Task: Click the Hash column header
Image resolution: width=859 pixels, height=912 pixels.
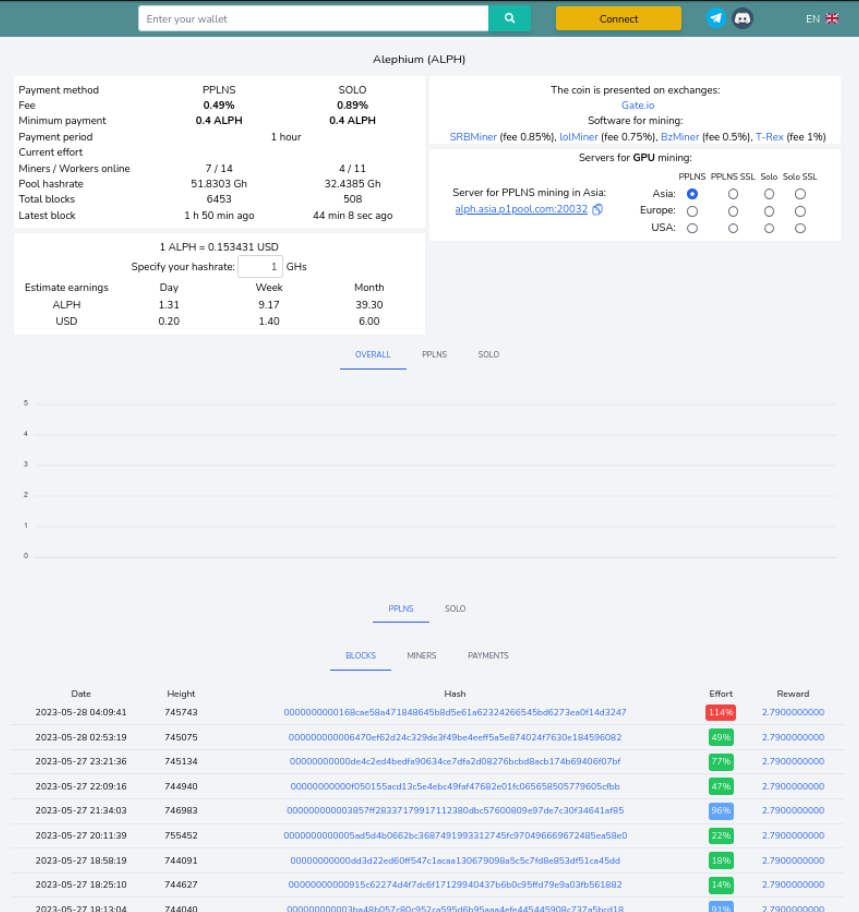Action: click(x=455, y=694)
